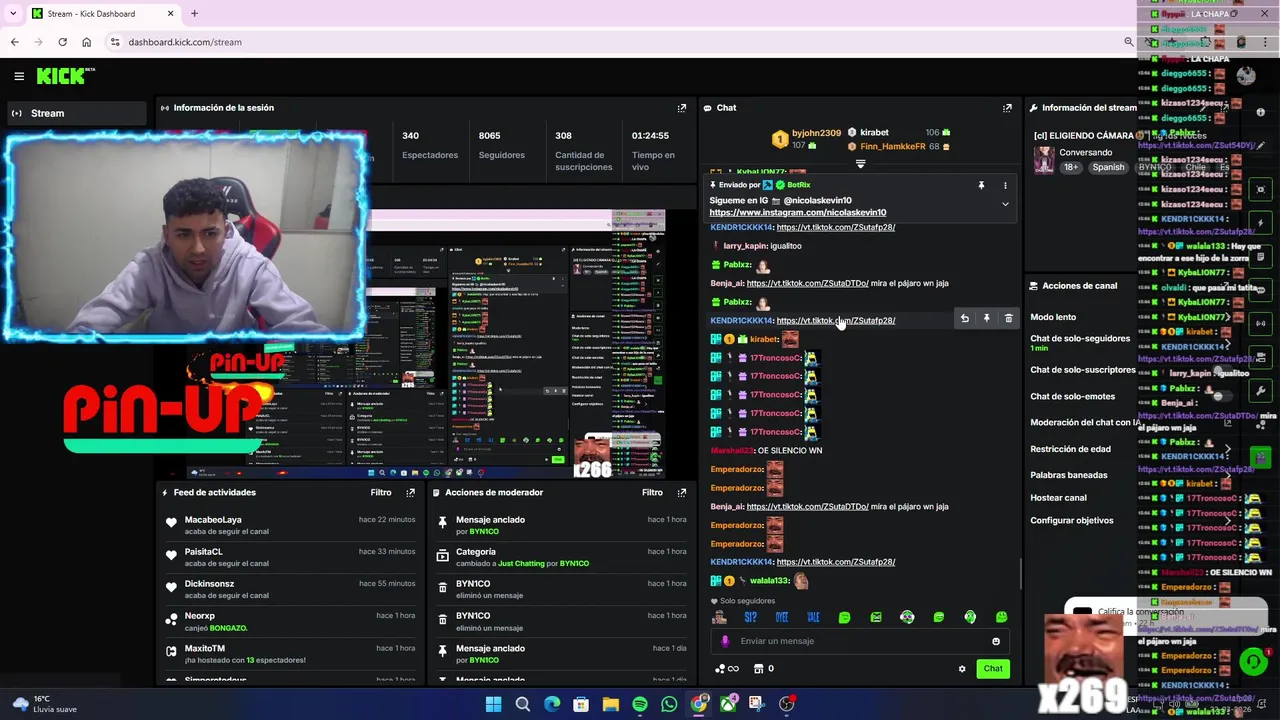Collapse the pinned message chevron
The width and height of the screenshot is (1280, 720).
[x=1005, y=204]
